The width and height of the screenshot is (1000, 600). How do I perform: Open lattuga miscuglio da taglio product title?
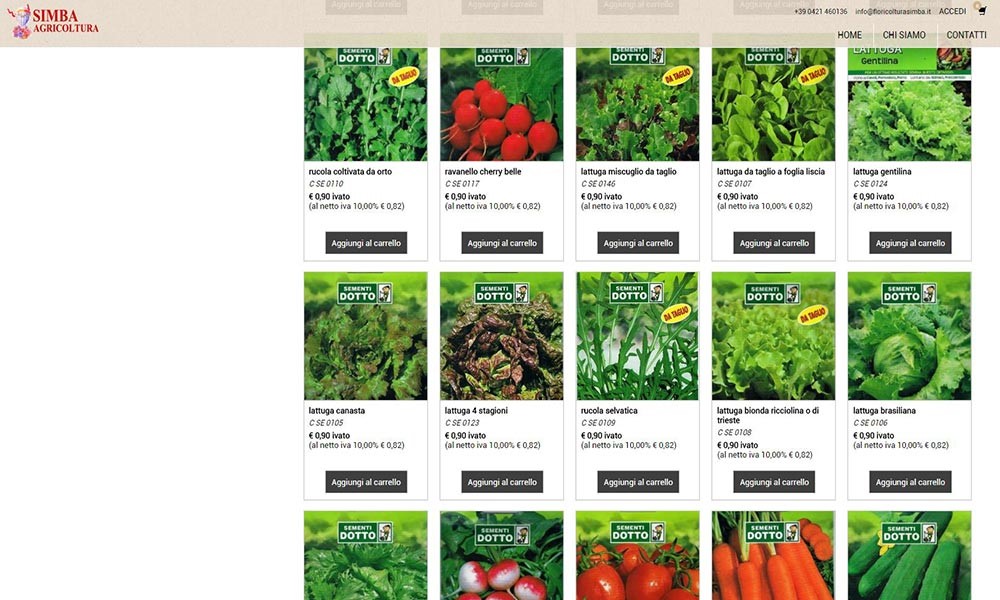[628, 172]
